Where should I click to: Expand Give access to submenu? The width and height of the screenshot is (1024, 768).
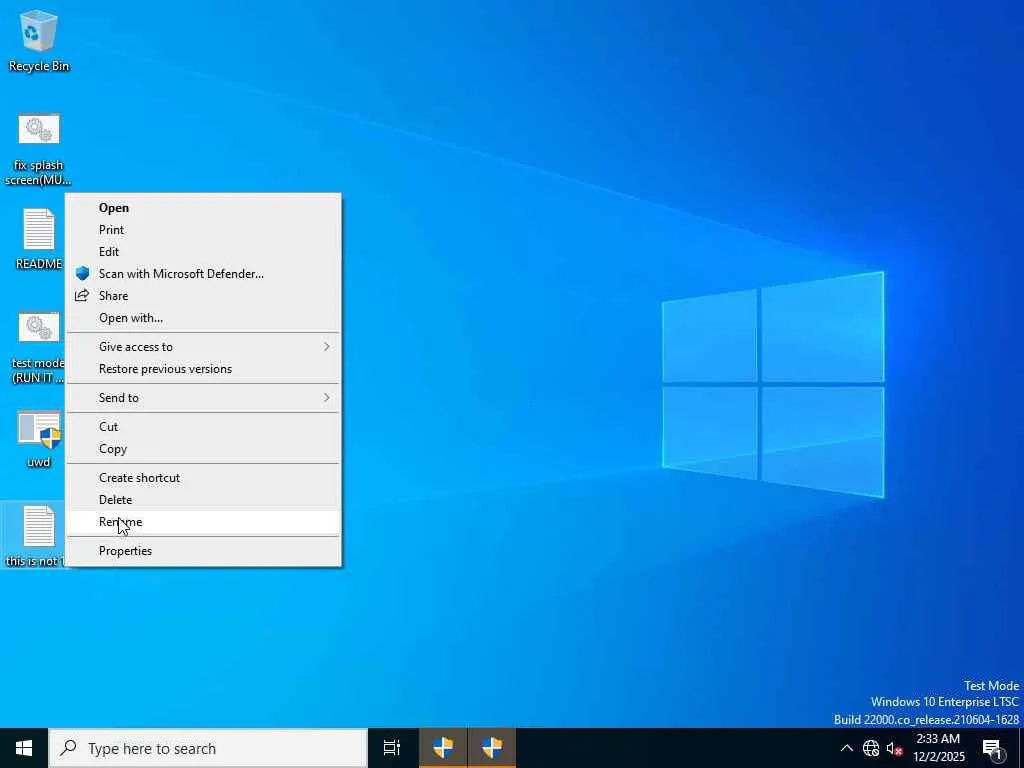[203, 347]
